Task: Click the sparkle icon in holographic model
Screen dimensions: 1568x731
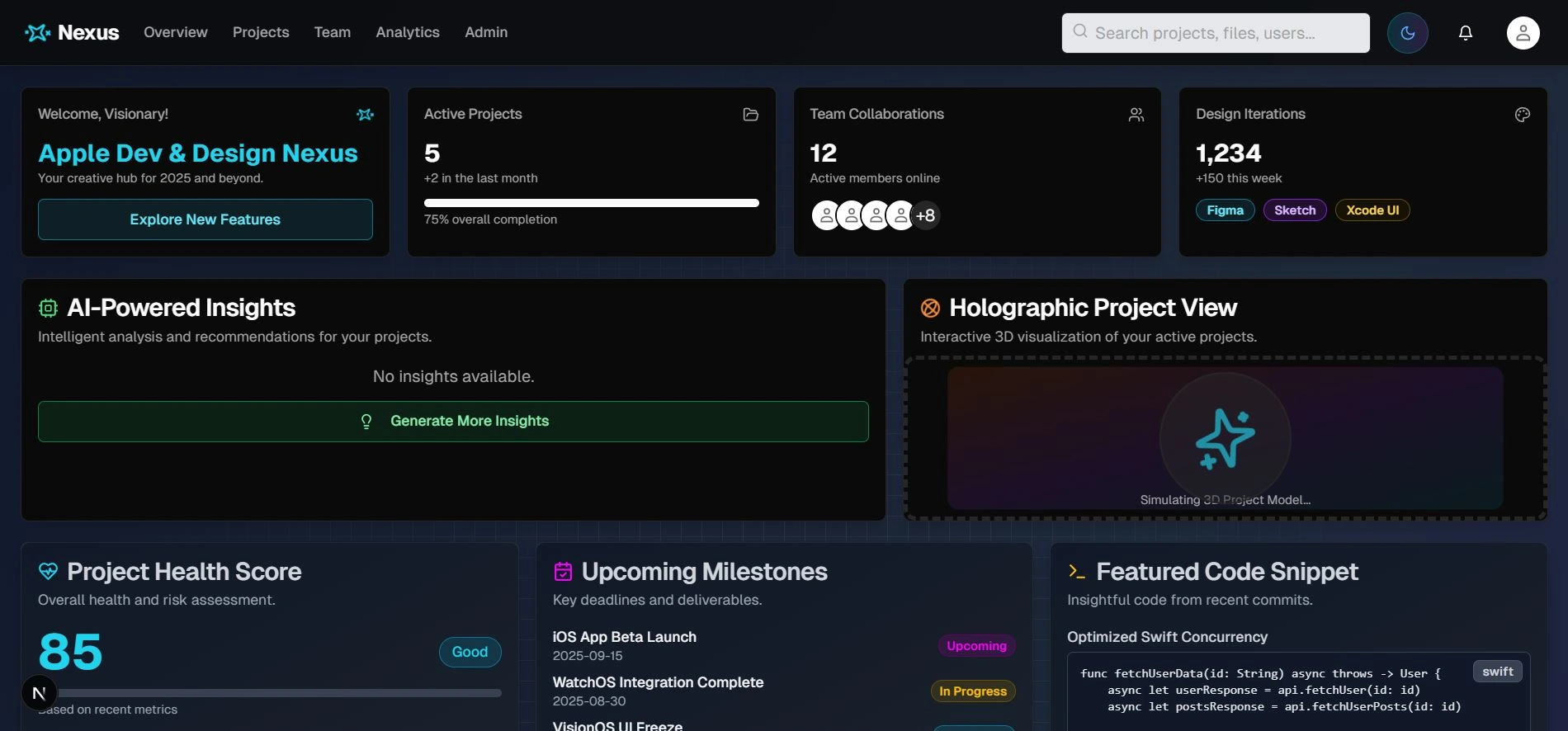Action: 1226,440
